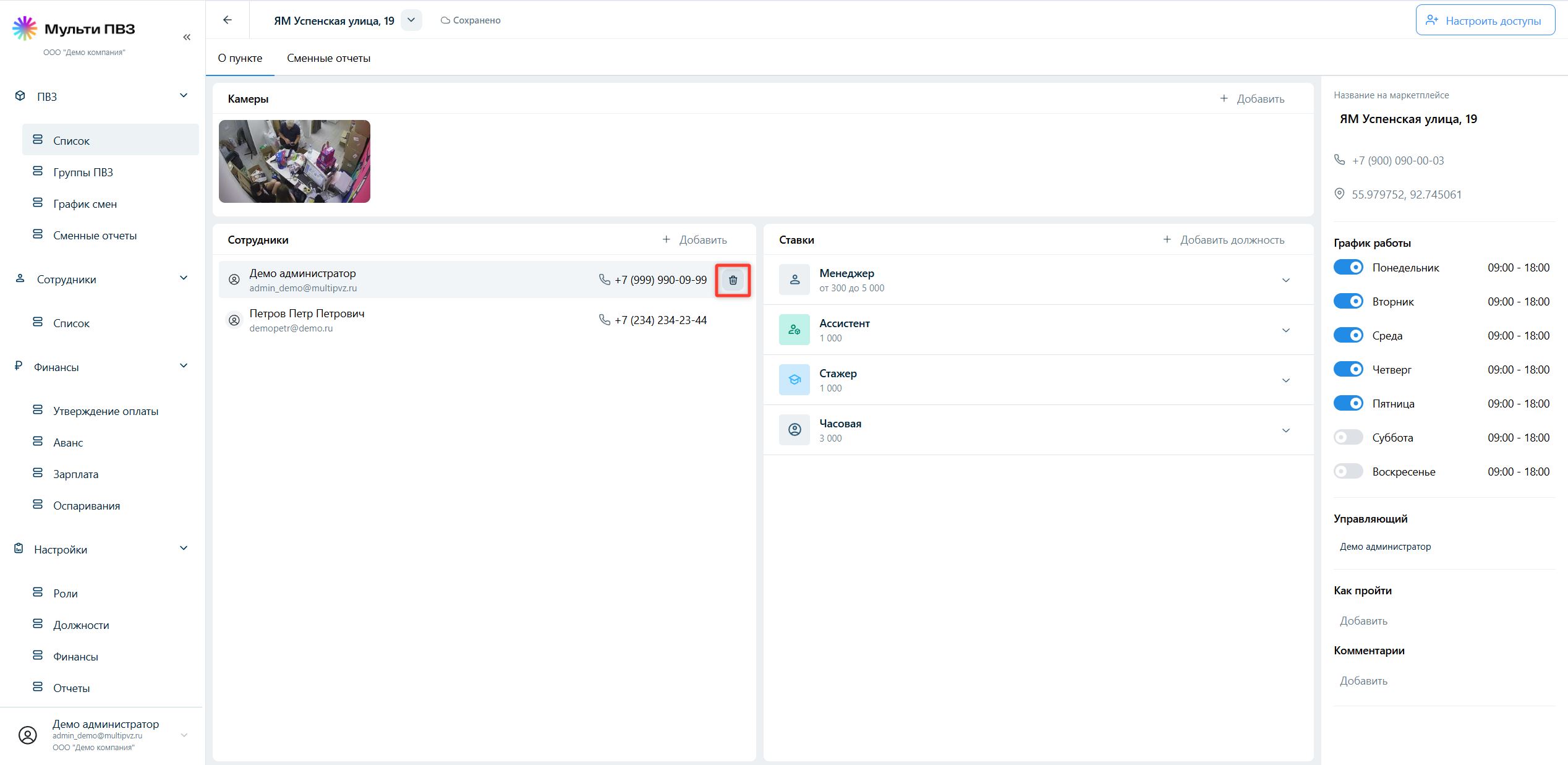Click the Менеджер position icon
This screenshot has height=765, width=1568.
(795, 280)
